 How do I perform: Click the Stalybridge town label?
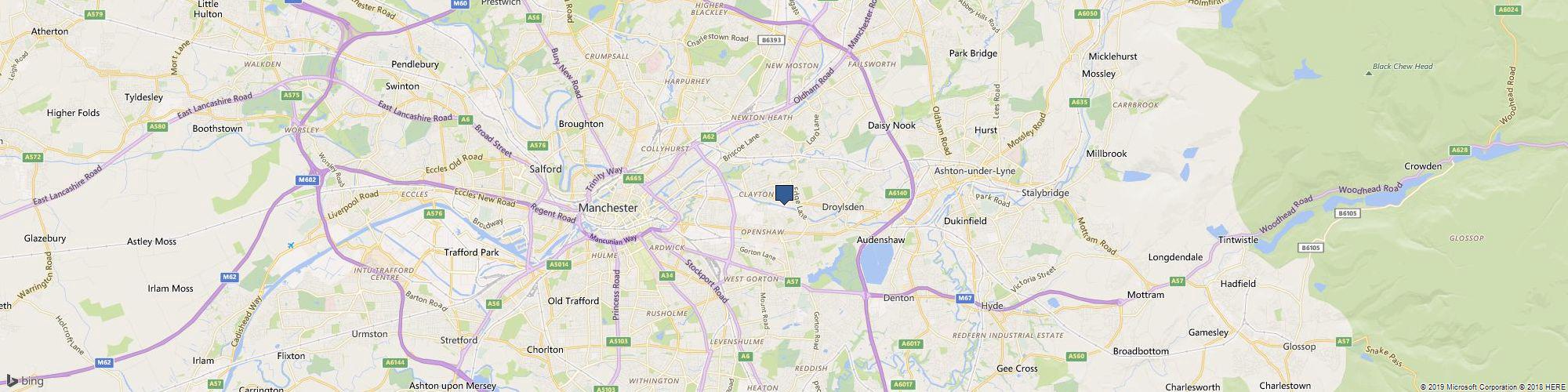click(1046, 193)
